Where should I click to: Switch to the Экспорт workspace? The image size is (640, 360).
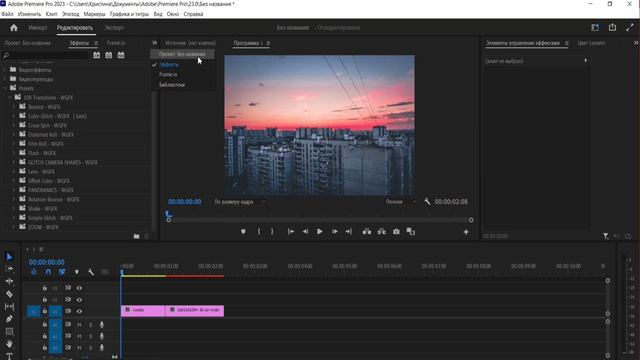pyautogui.click(x=114, y=28)
